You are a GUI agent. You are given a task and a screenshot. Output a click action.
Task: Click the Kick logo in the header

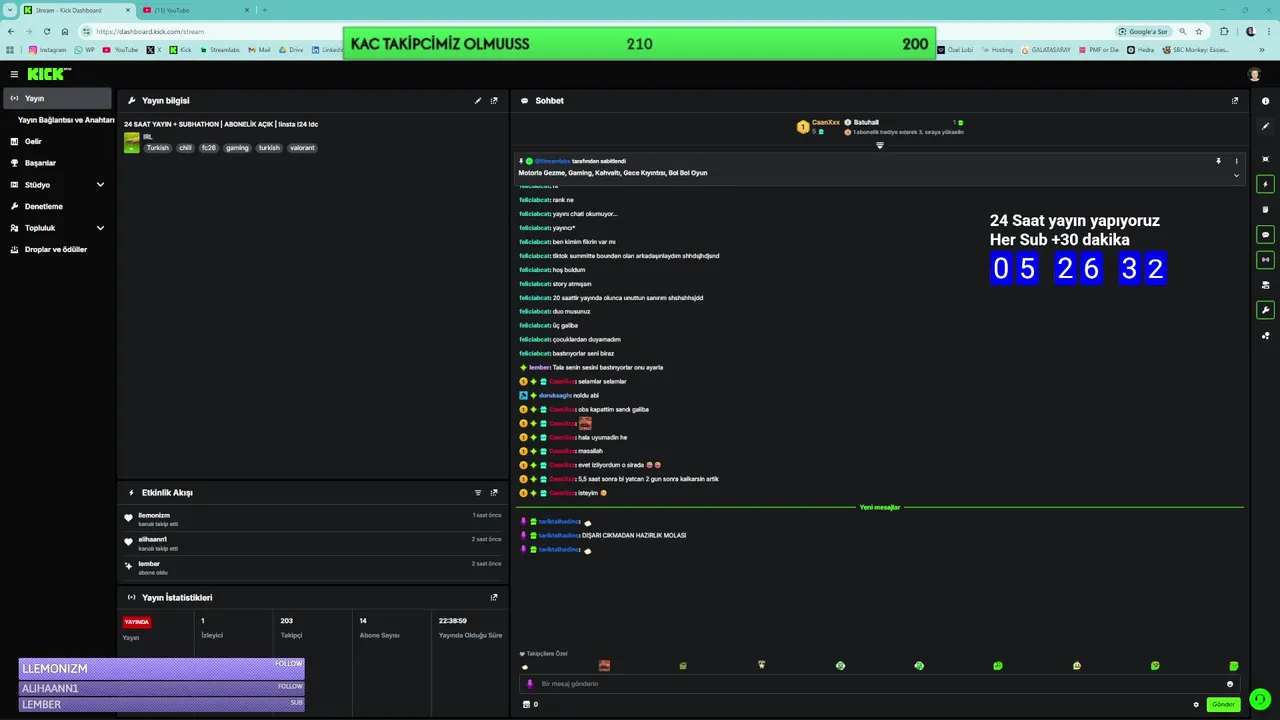pos(48,74)
